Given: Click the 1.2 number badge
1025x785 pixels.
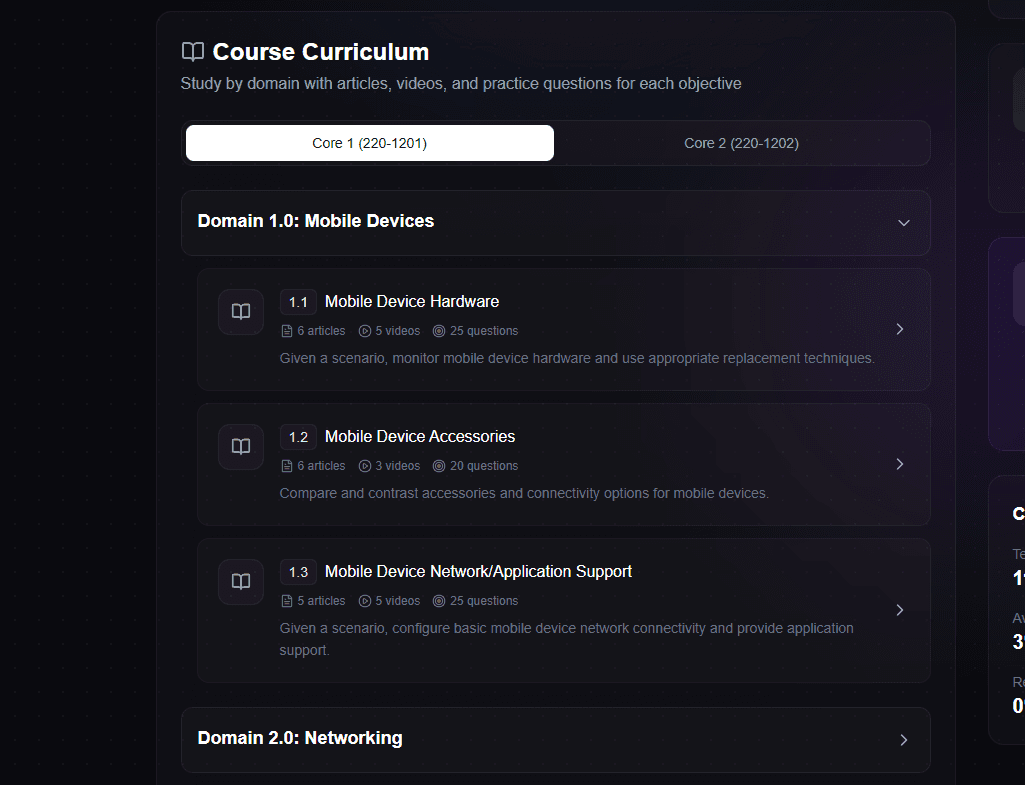Looking at the screenshot, I should pyautogui.click(x=297, y=436).
